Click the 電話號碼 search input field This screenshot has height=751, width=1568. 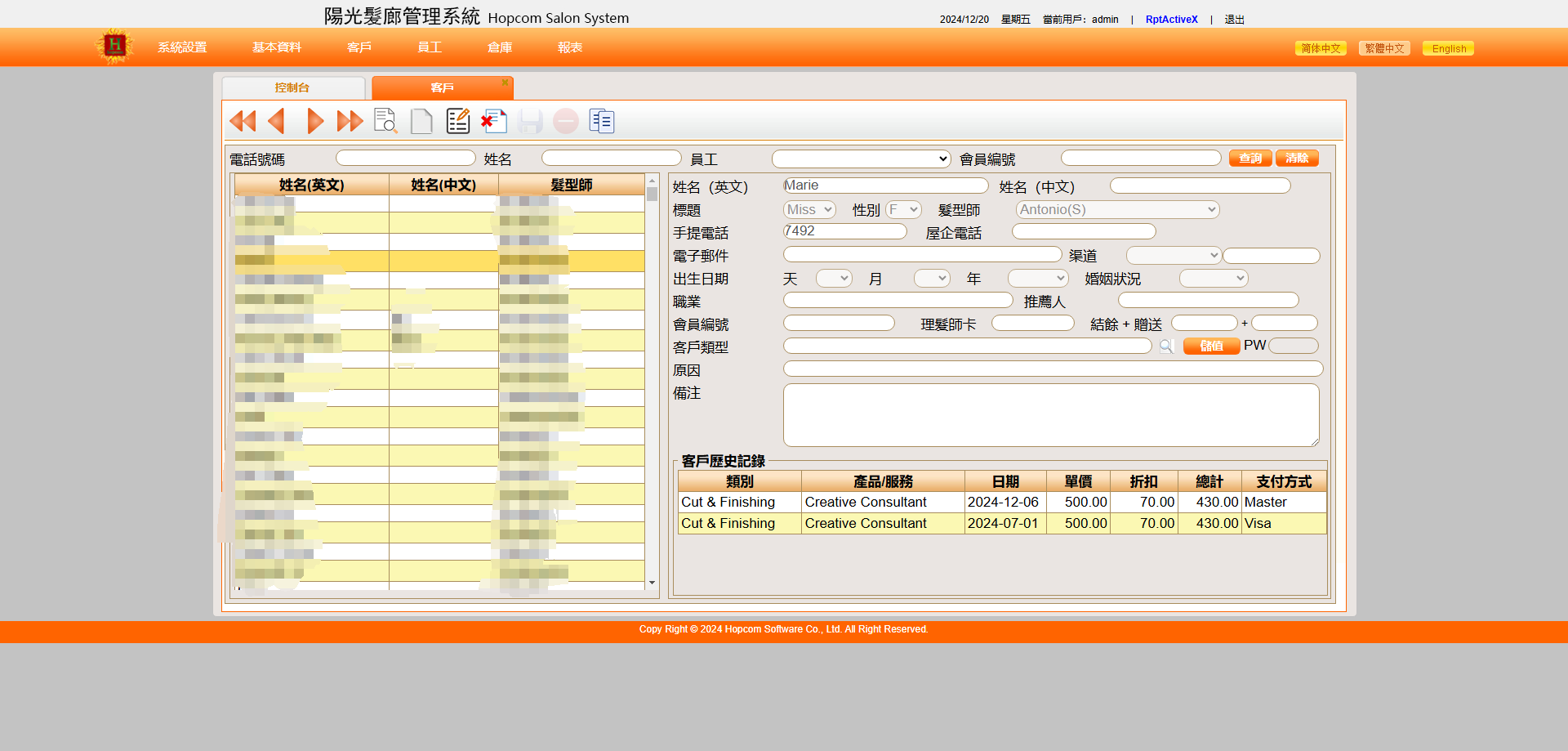click(x=405, y=159)
